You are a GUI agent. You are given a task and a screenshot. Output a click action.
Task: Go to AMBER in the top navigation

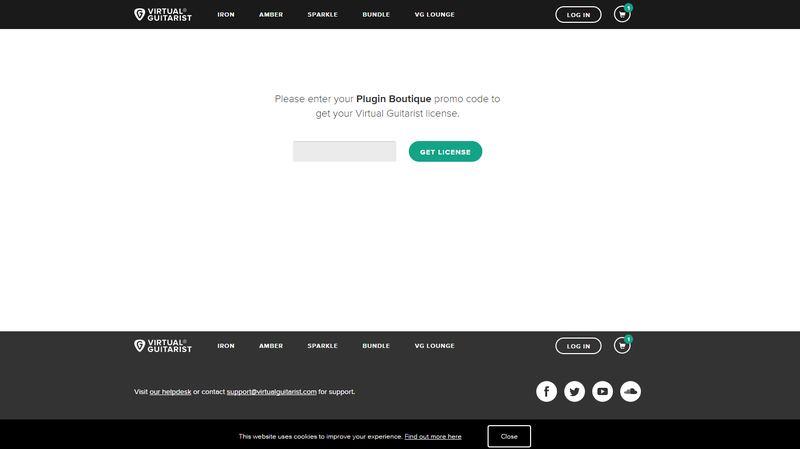coord(271,14)
